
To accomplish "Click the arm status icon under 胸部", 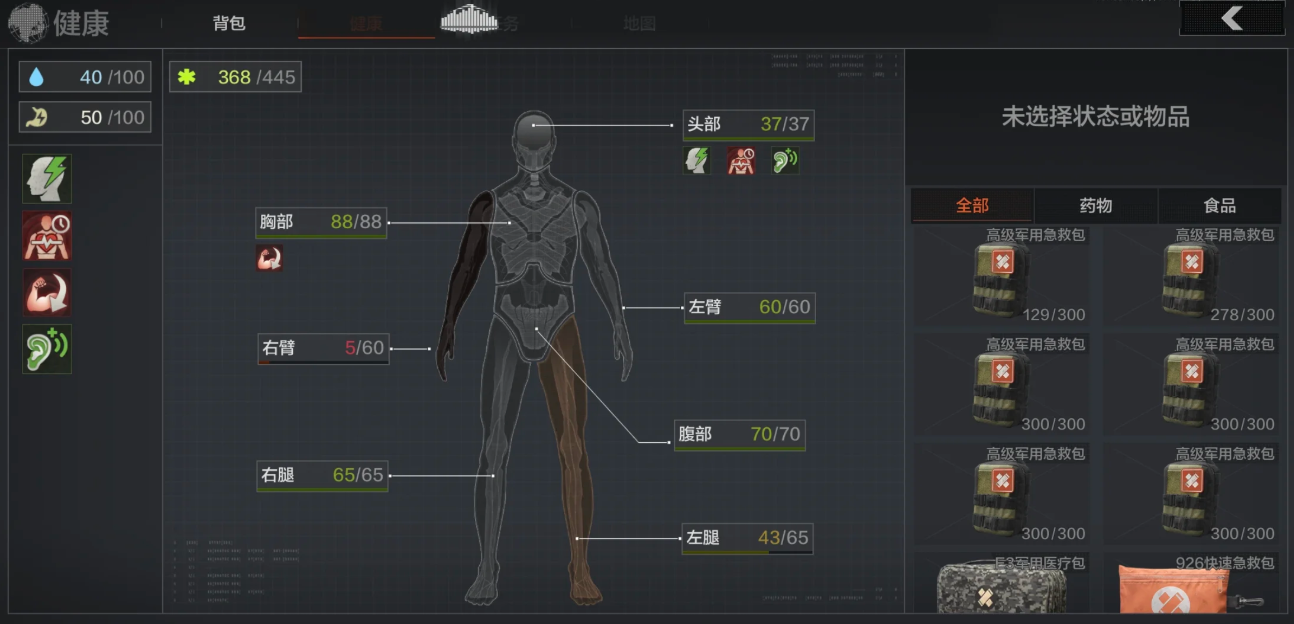I will [269, 259].
